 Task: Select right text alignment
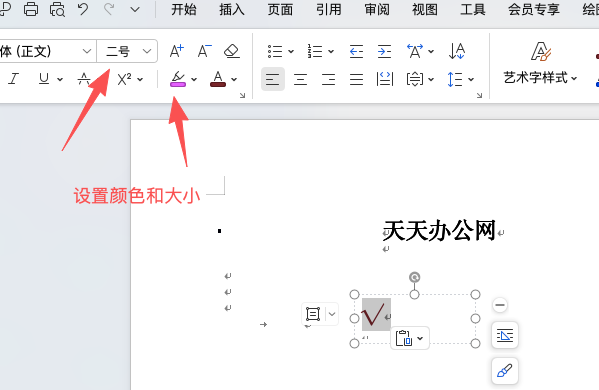[x=329, y=79]
